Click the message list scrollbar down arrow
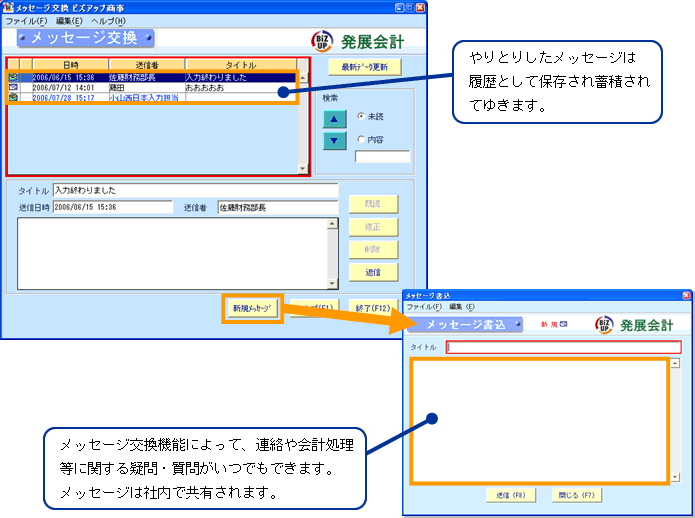The width and height of the screenshot is (695, 518). point(302,169)
